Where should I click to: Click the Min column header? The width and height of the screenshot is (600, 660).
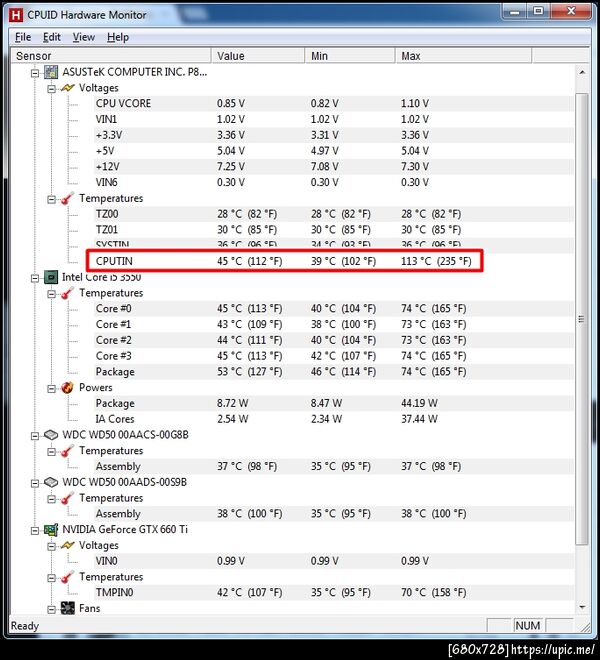(350, 56)
